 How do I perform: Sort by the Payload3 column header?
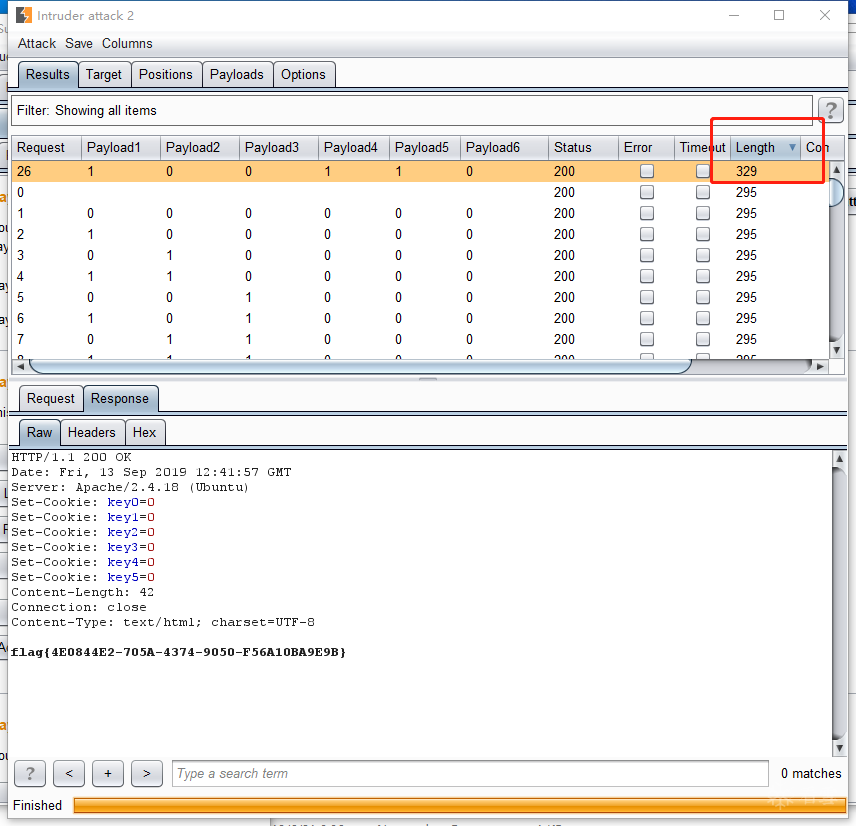point(278,147)
